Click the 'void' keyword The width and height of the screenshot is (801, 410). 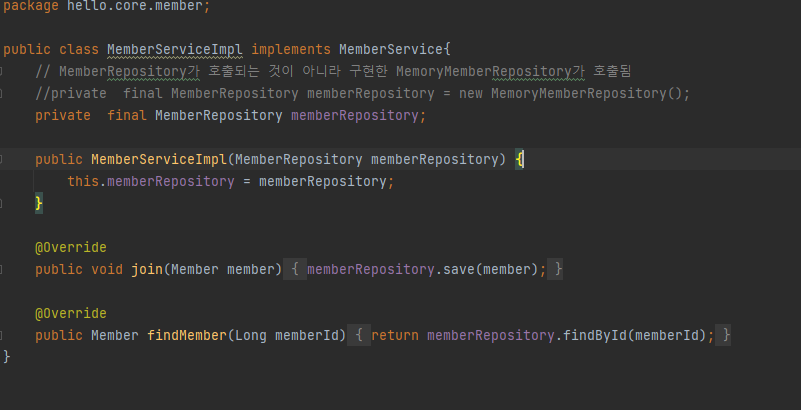click(107, 269)
